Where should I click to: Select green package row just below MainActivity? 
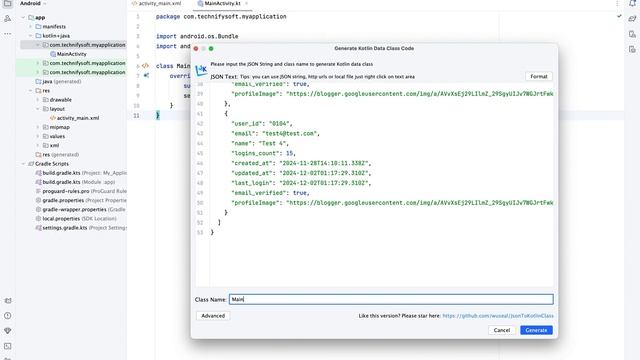coord(73,63)
